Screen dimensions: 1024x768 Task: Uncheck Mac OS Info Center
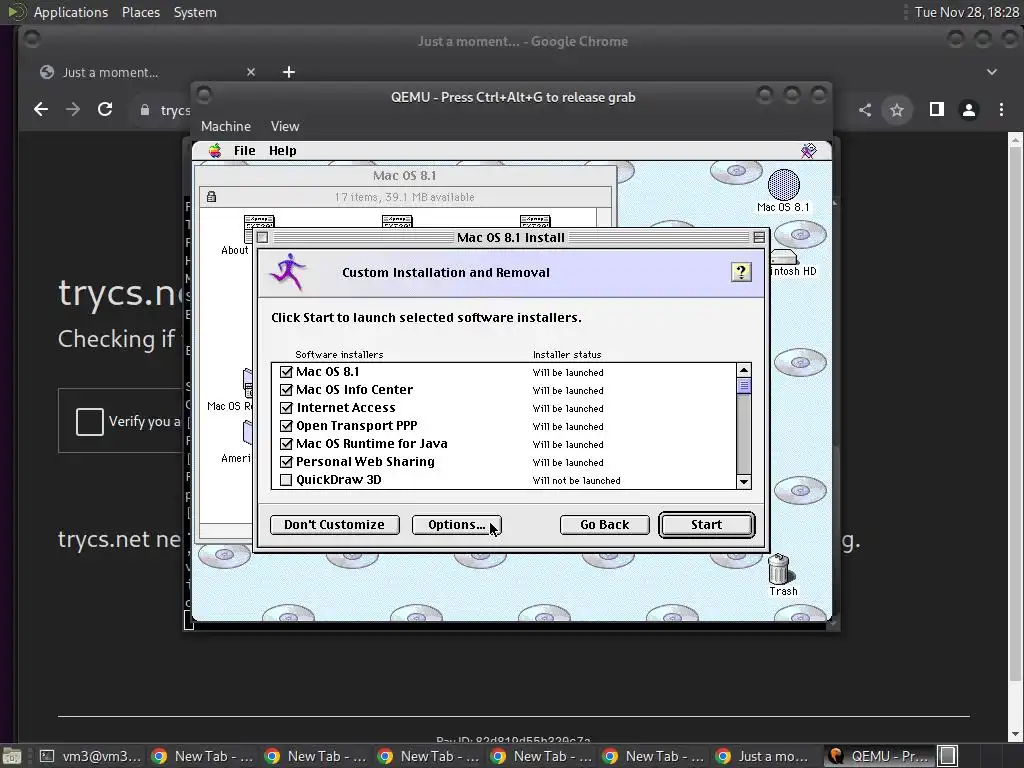(x=286, y=390)
